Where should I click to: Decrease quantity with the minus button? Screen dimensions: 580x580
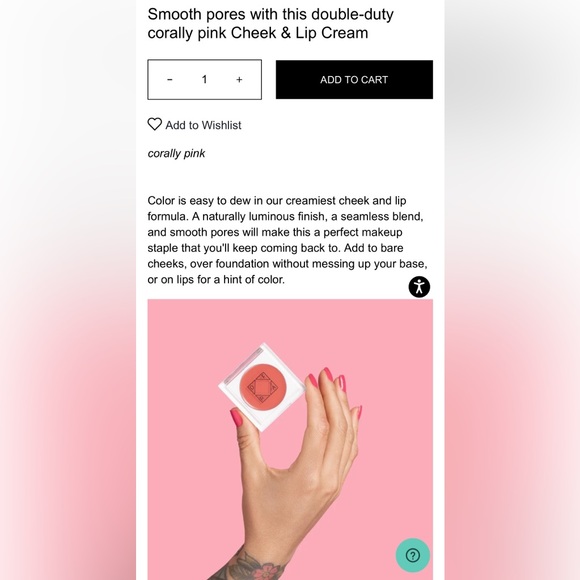click(x=170, y=80)
